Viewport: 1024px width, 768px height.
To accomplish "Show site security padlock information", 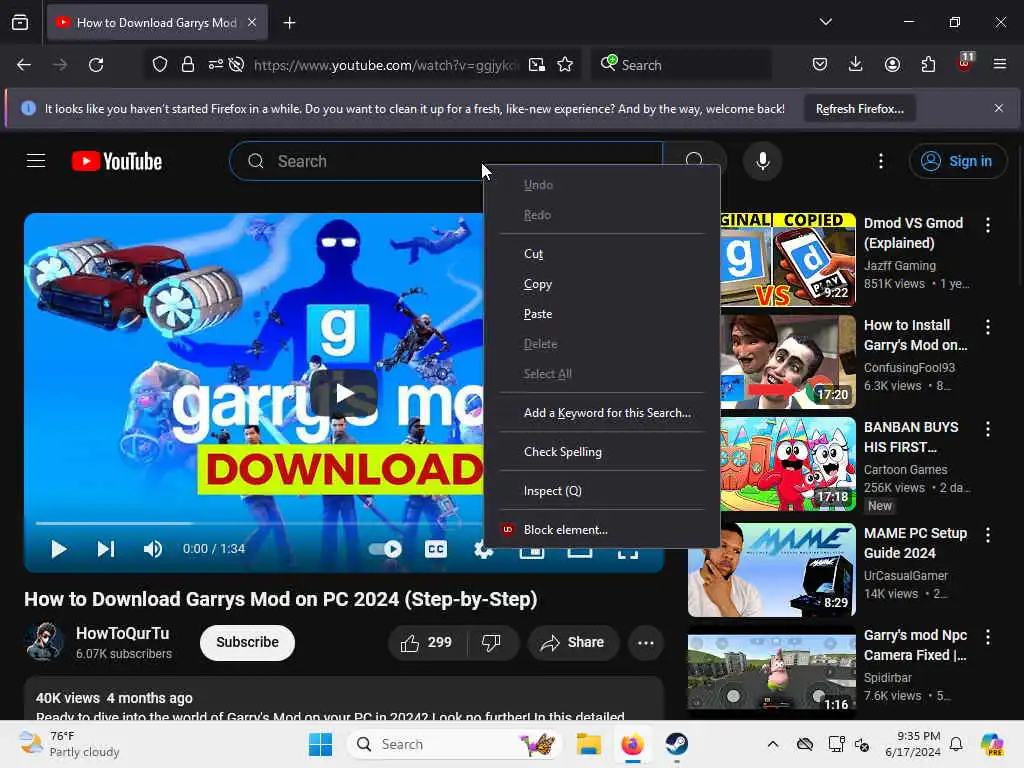I will tap(188, 65).
